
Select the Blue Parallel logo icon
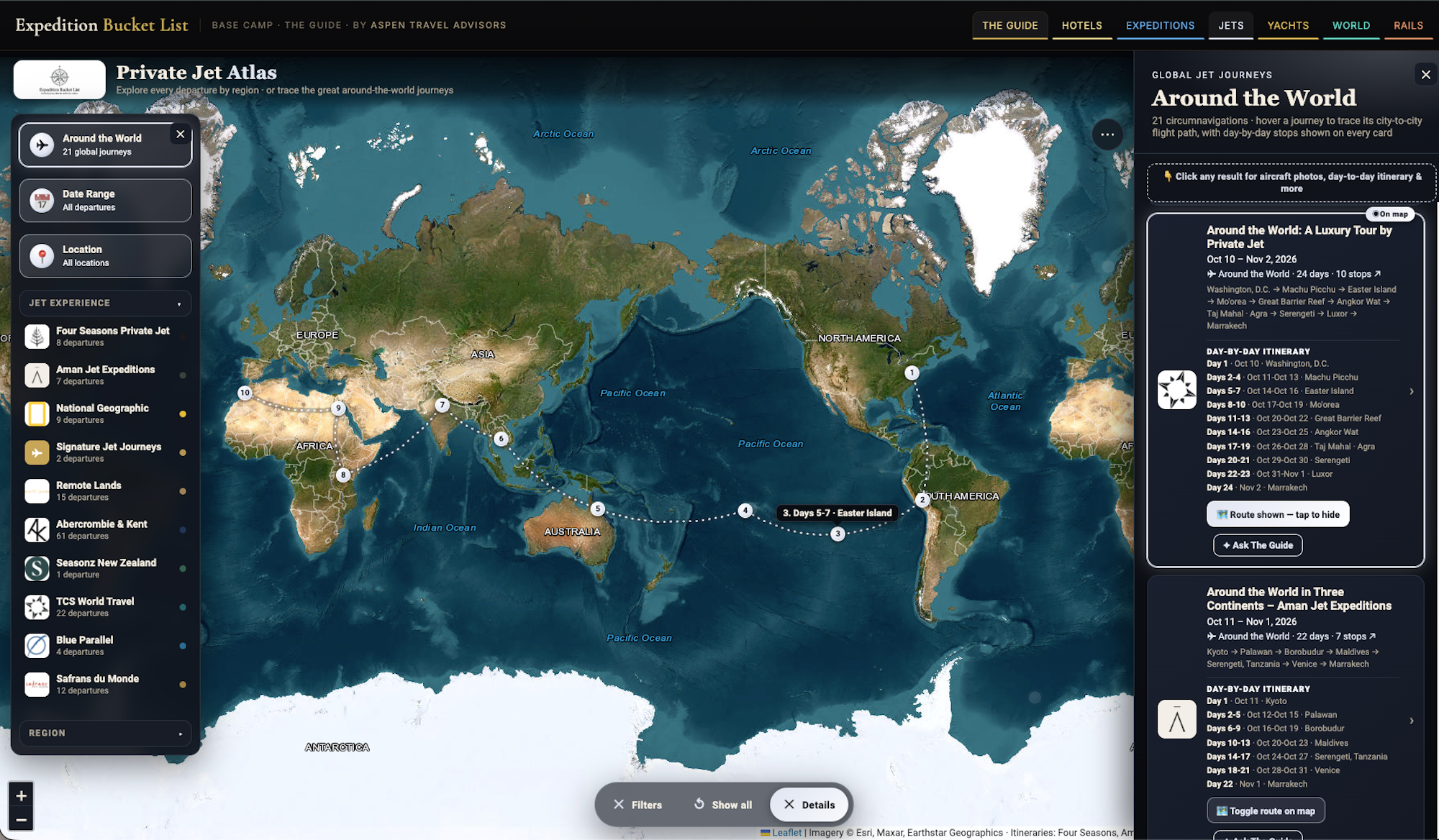pos(37,646)
